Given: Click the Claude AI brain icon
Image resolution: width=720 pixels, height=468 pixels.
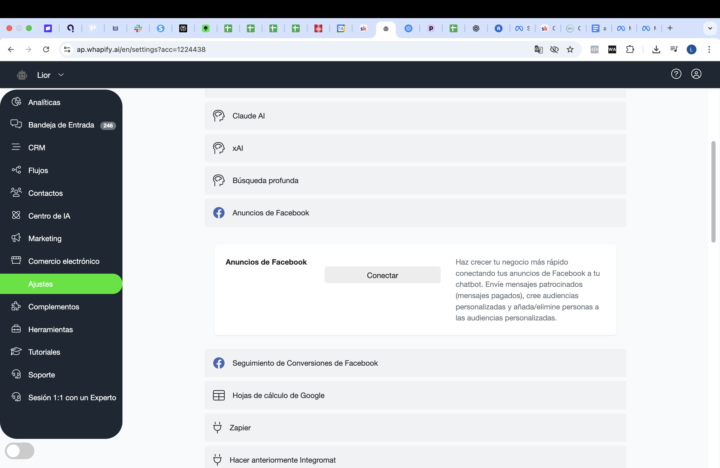Looking at the screenshot, I should (219, 116).
